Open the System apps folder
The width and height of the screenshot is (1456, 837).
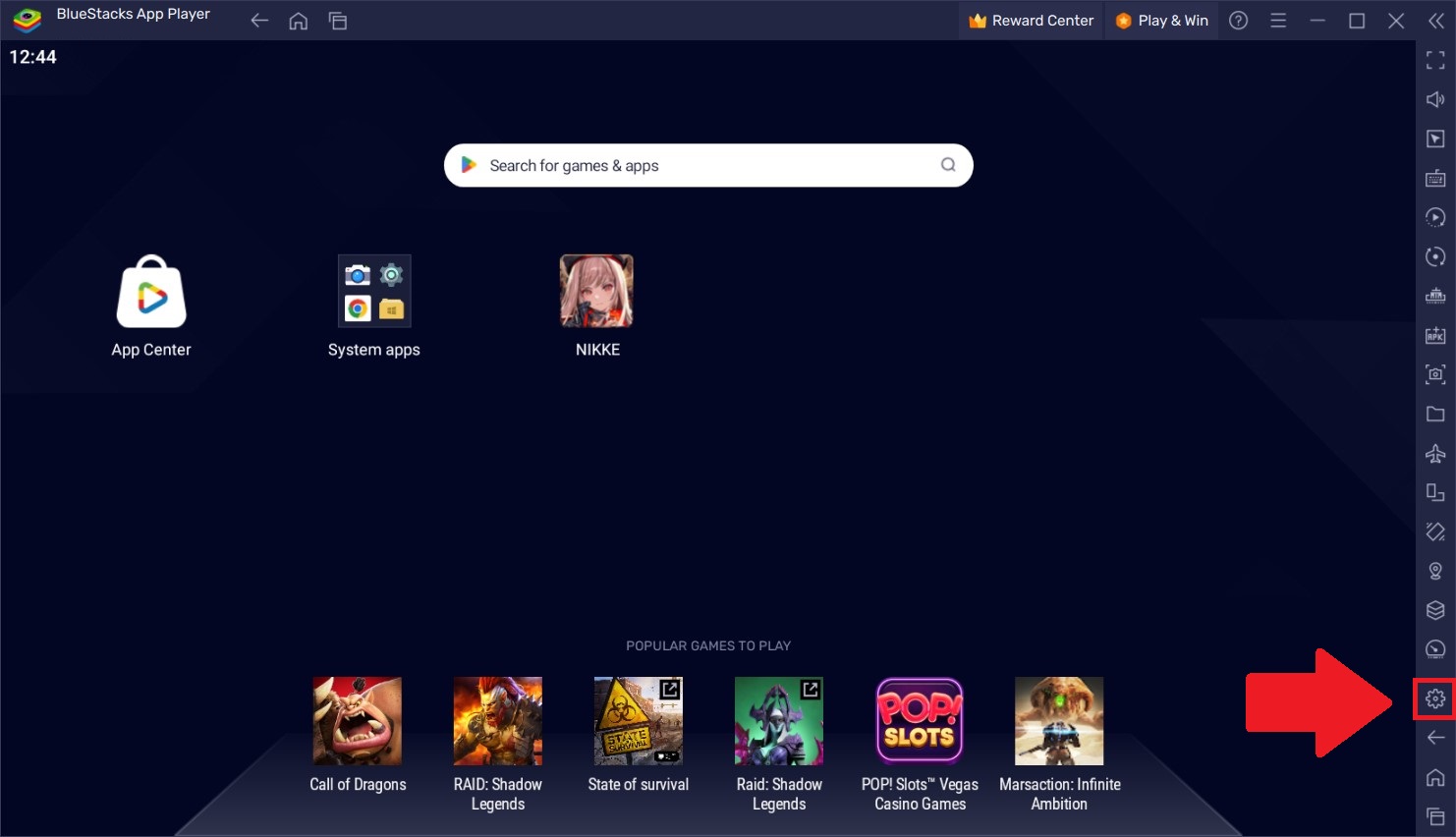(x=374, y=291)
